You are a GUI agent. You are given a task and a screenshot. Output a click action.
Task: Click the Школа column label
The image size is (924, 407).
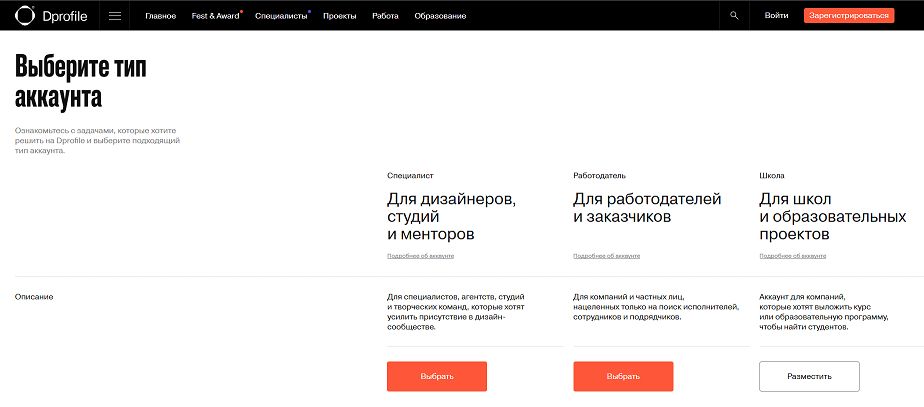tap(771, 176)
